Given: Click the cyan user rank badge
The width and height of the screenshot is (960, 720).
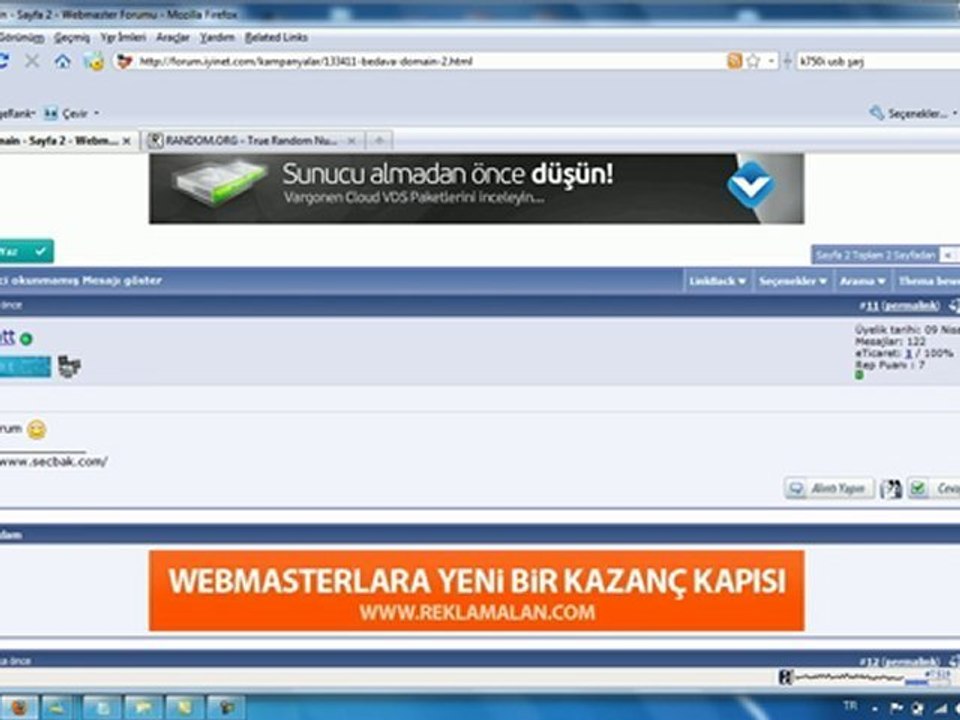Looking at the screenshot, I should 24,367.
